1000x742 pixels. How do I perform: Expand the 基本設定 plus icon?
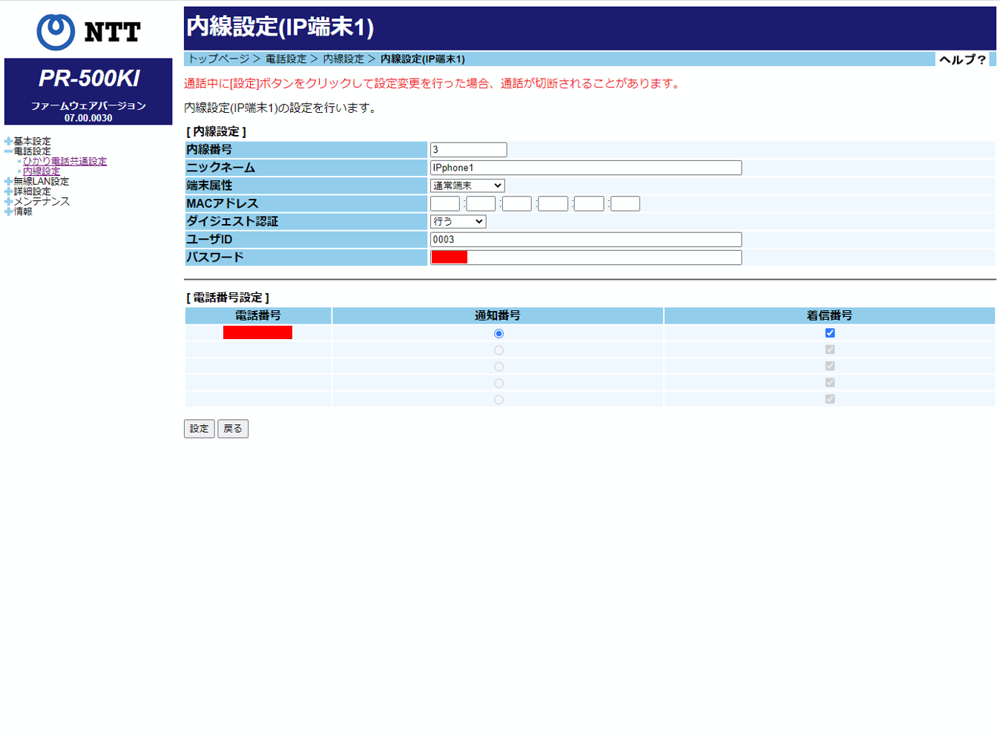(8, 141)
